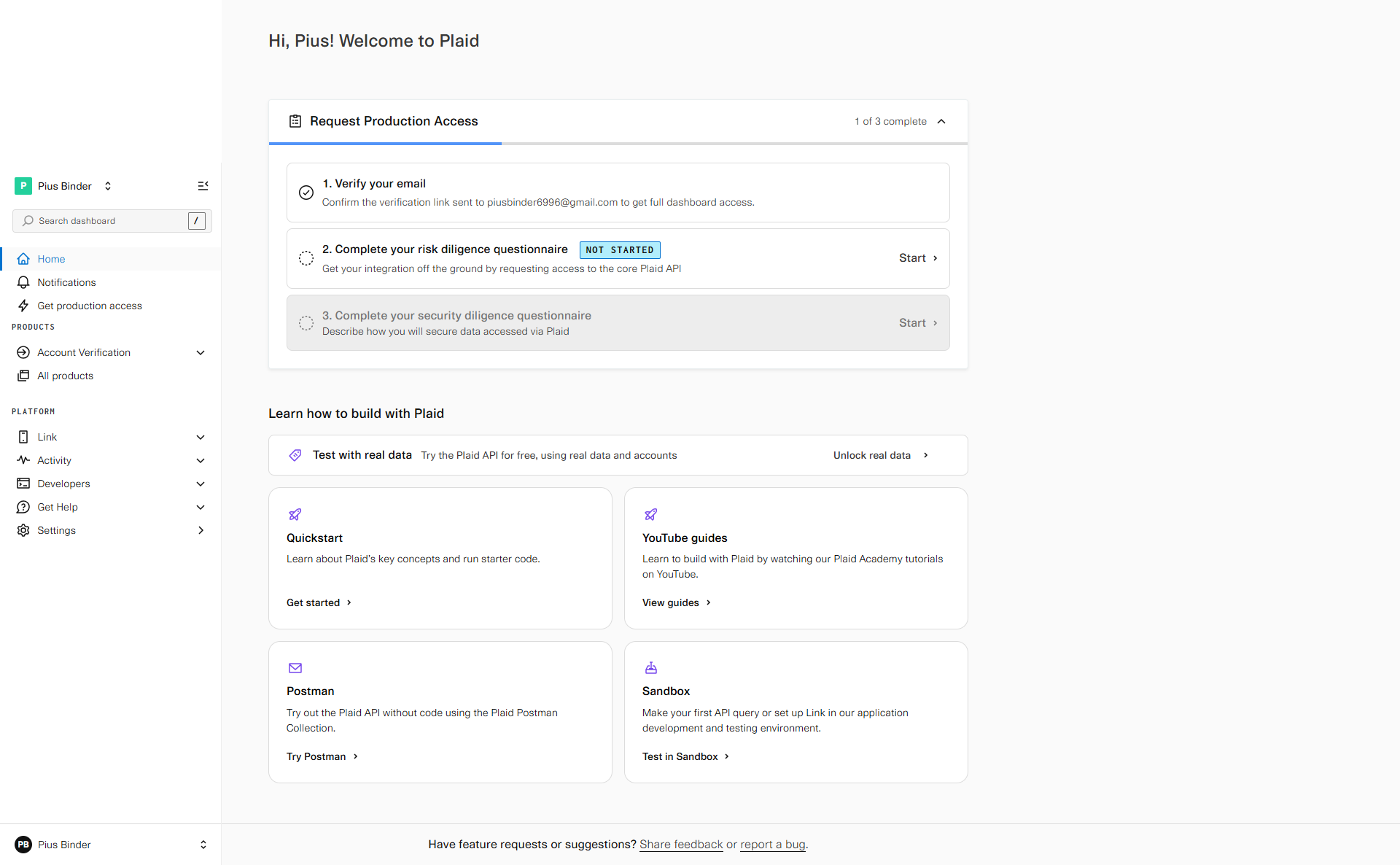Click the clipboard icon next to Request Production Access
Viewport: 1400px width, 865px height.
[x=295, y=121]
